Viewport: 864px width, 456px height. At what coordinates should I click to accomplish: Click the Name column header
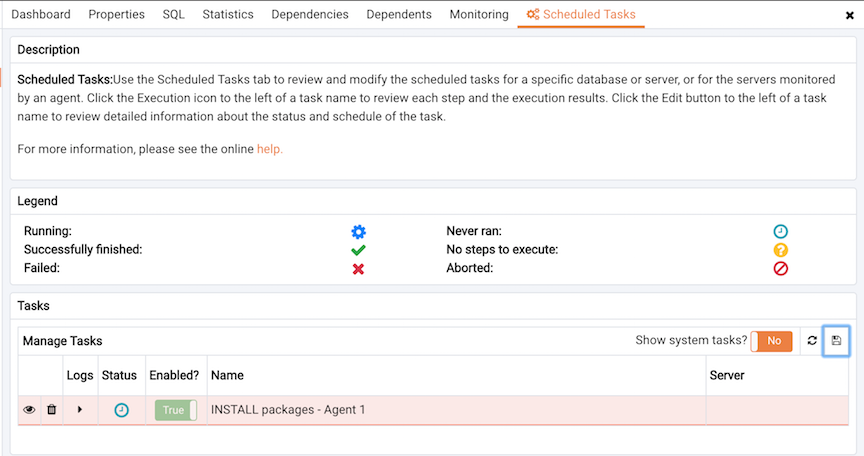(x=227, y=375)
